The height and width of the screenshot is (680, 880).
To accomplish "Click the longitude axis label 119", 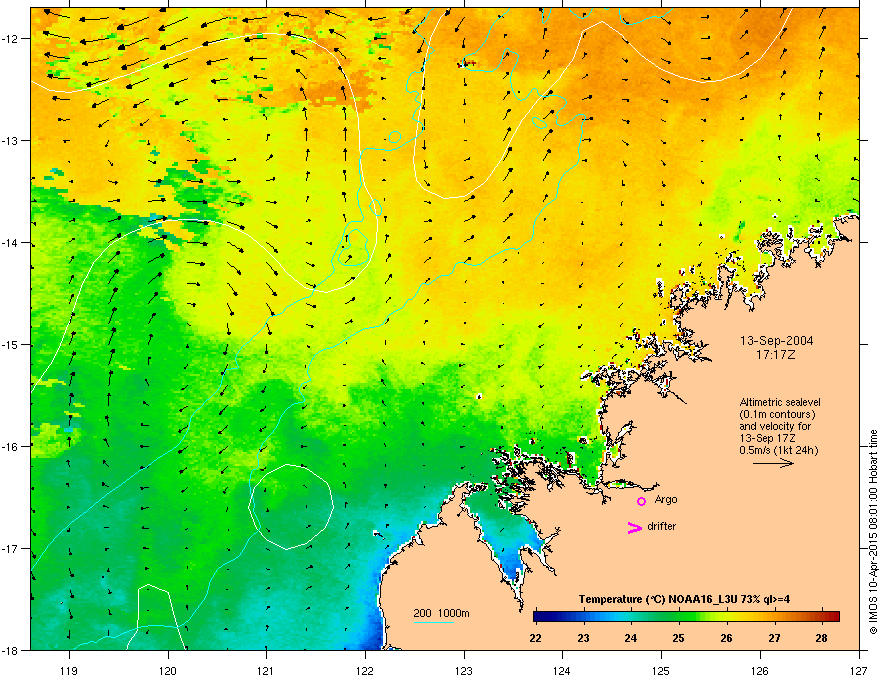I will (x=69, y=670).
